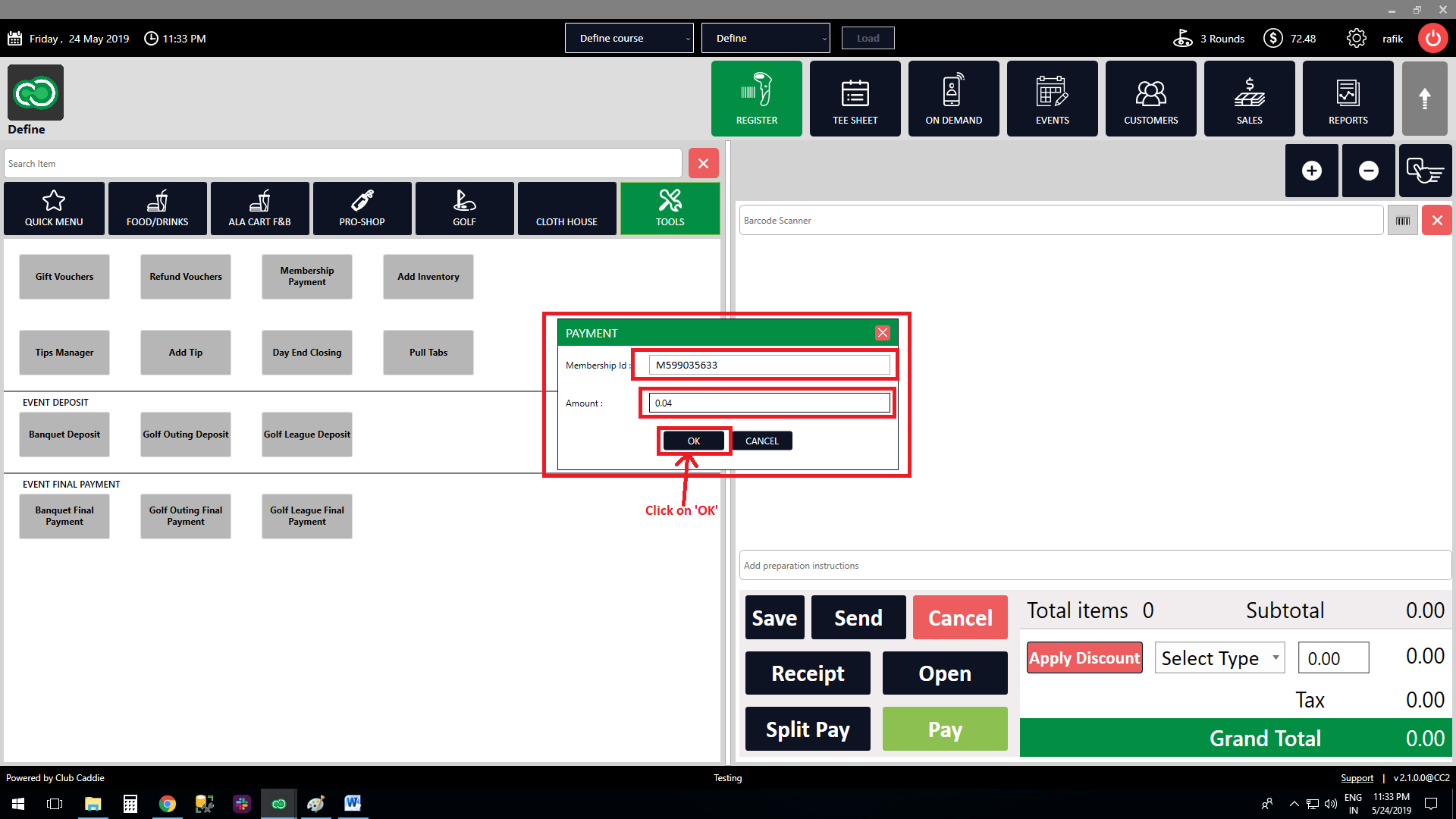Open the On Demand module
This screenshot has height=819, width=1456.
953,99
